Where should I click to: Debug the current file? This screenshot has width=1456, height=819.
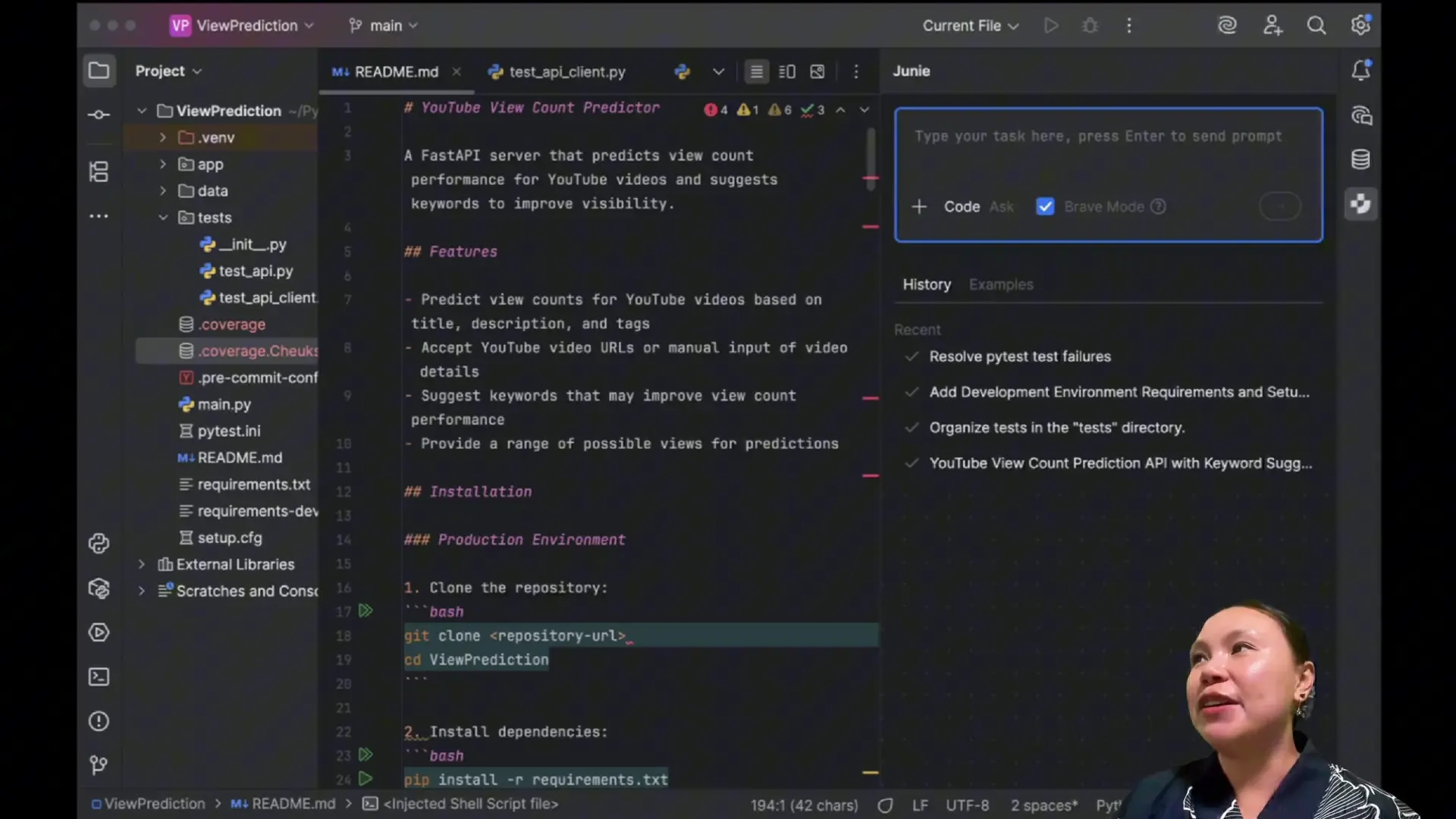(1090, 26)
